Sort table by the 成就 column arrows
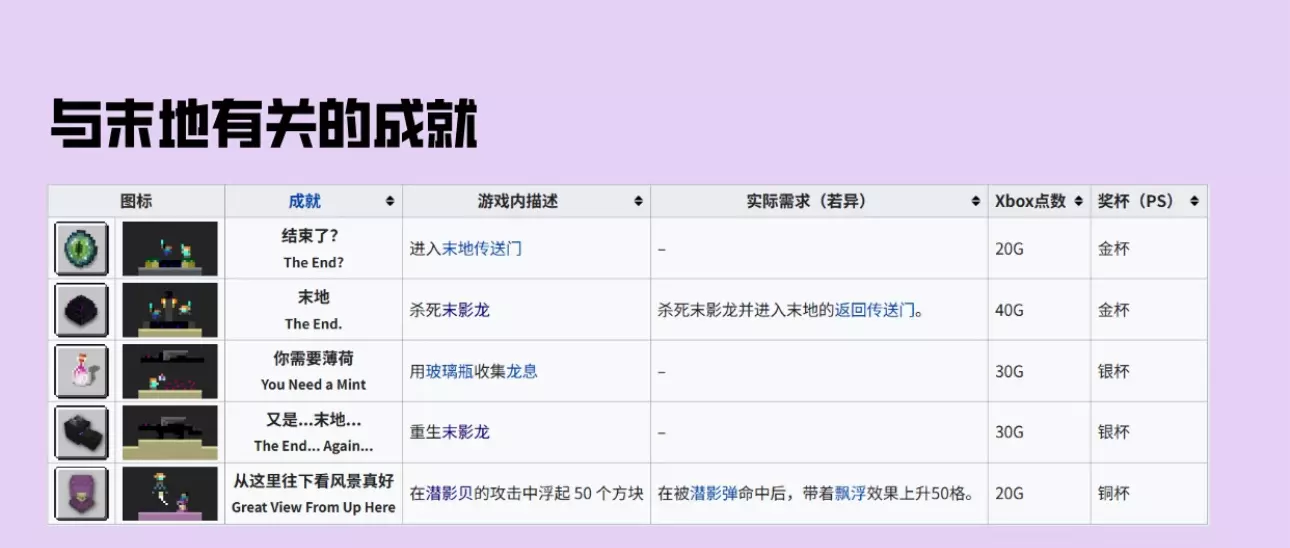 pos(389,201)
